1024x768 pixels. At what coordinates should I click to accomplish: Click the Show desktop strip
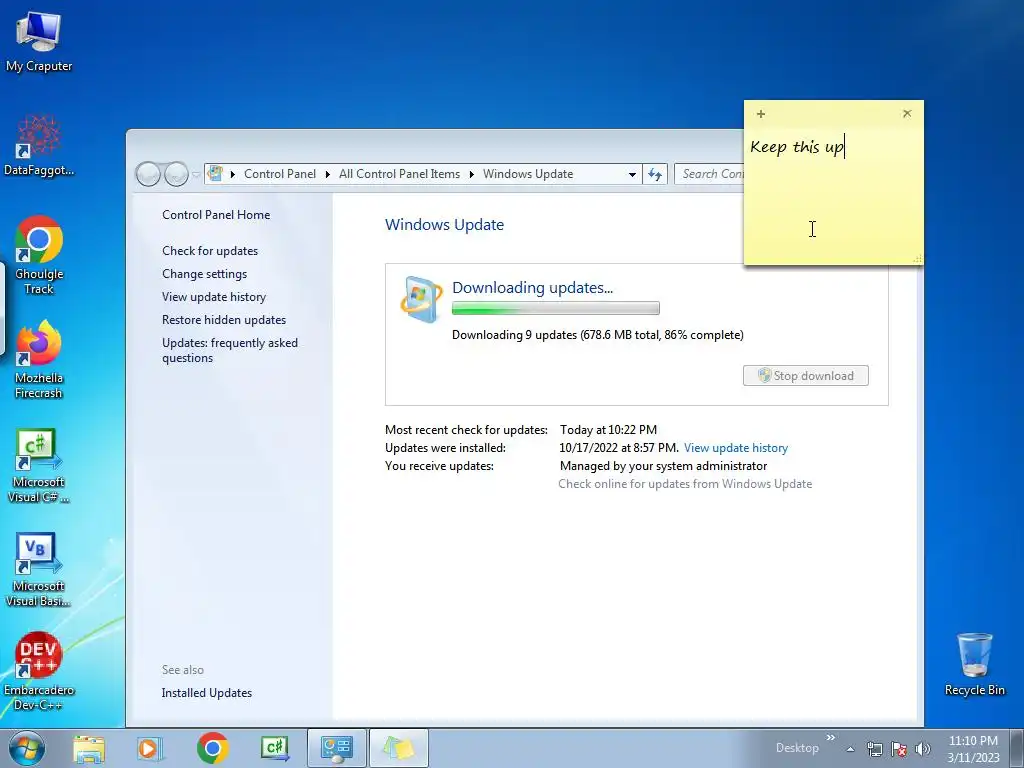(x=1017, y=748)
